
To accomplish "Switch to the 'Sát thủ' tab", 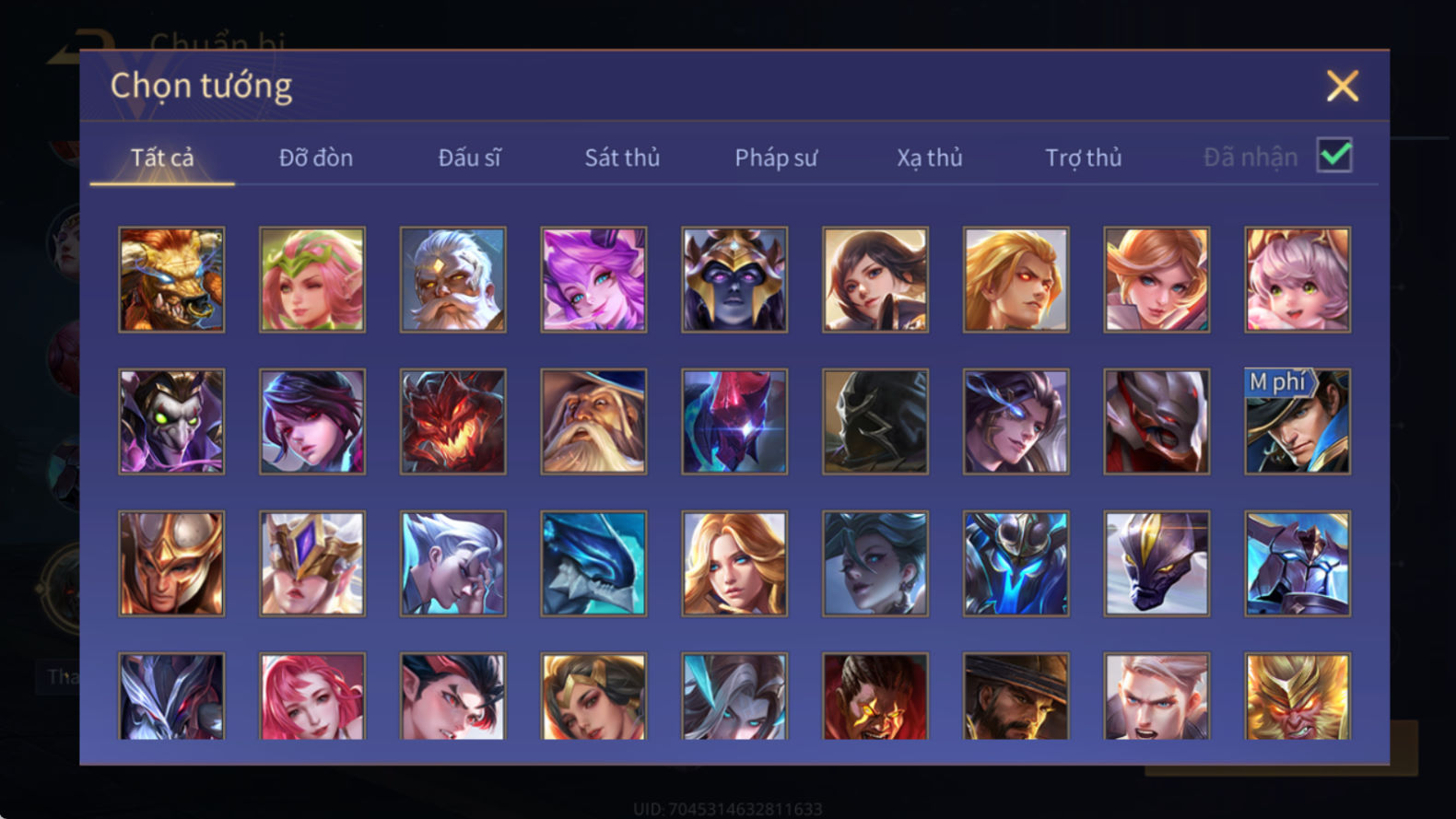I will 622,158.
